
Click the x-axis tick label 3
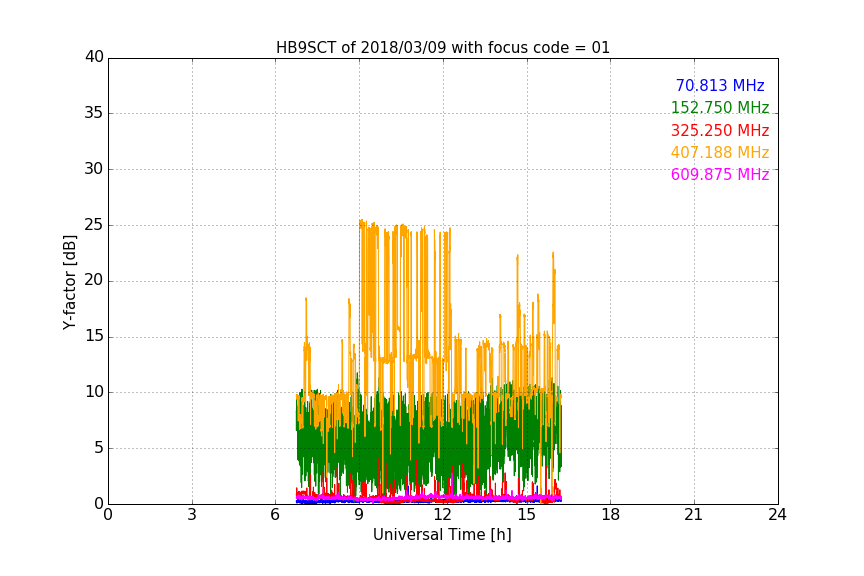click(x=192, y=515)
